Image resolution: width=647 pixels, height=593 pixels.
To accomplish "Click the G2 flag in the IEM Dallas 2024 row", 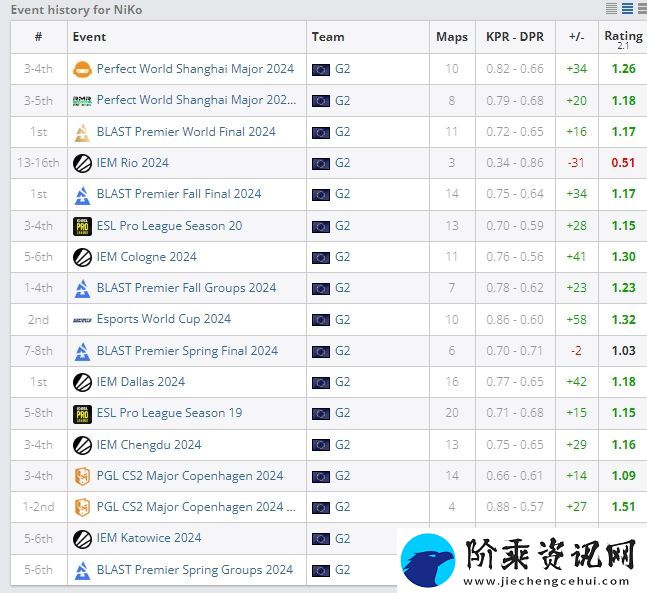I will pyautogui.click(x=321, y=383).
